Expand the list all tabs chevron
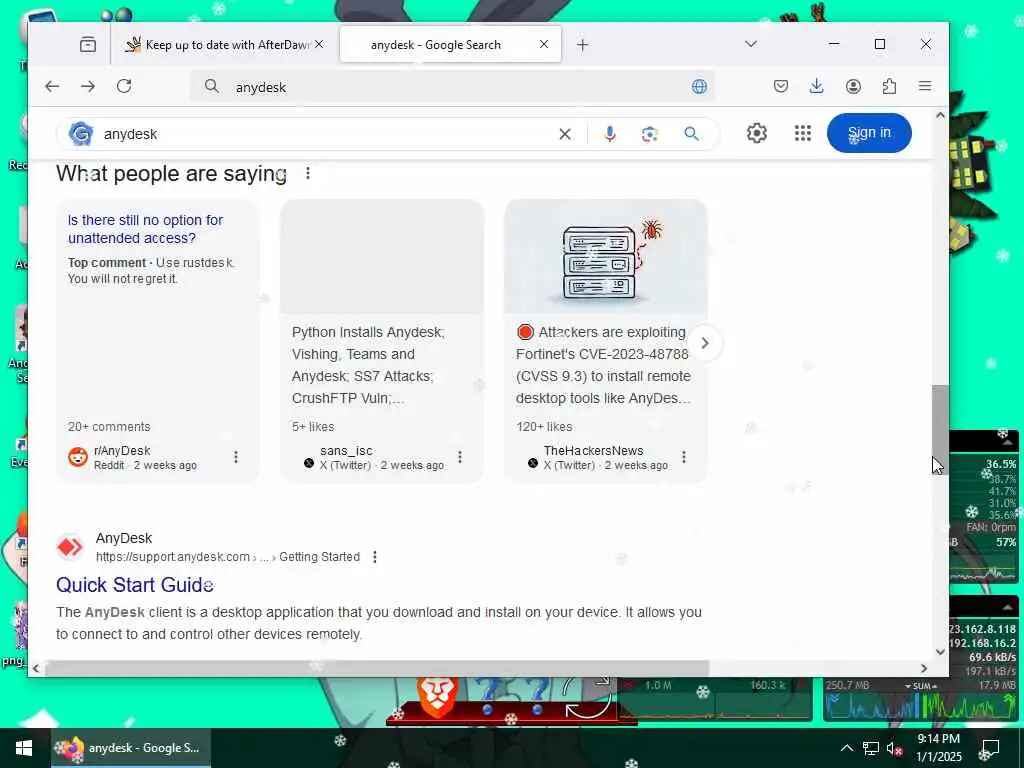 751,44
